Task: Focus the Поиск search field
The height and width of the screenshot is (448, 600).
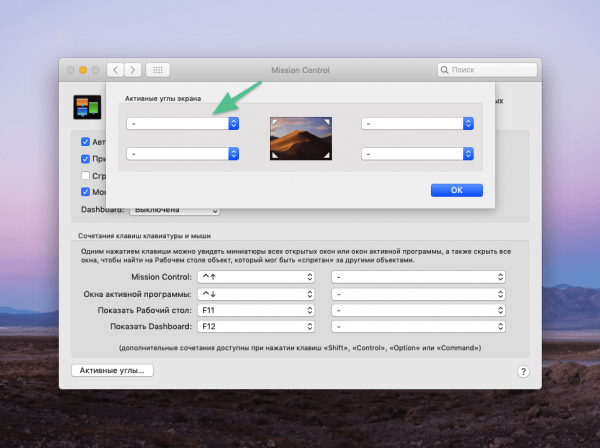Action: [x=487, y=70]
